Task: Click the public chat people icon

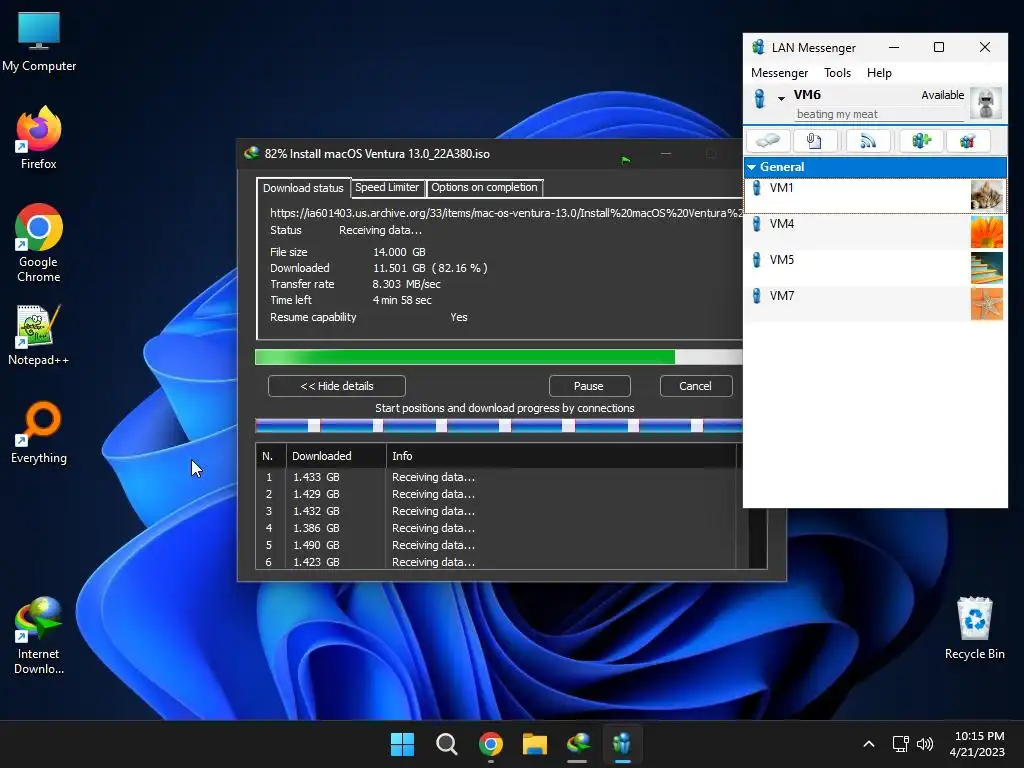Action: (x=967, y=141)
